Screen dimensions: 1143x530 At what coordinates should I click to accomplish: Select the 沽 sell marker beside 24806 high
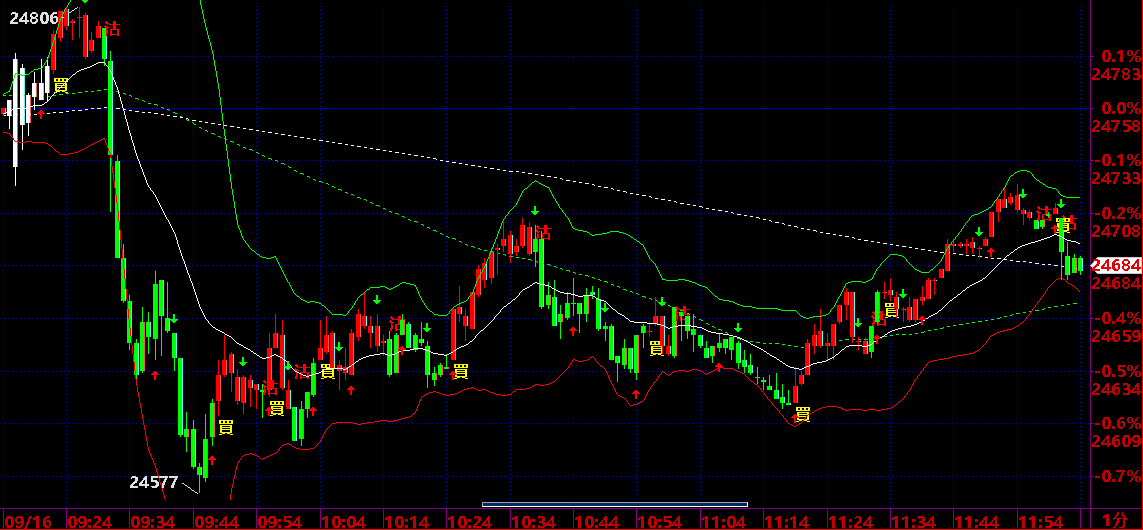click(x=112, y=28)
